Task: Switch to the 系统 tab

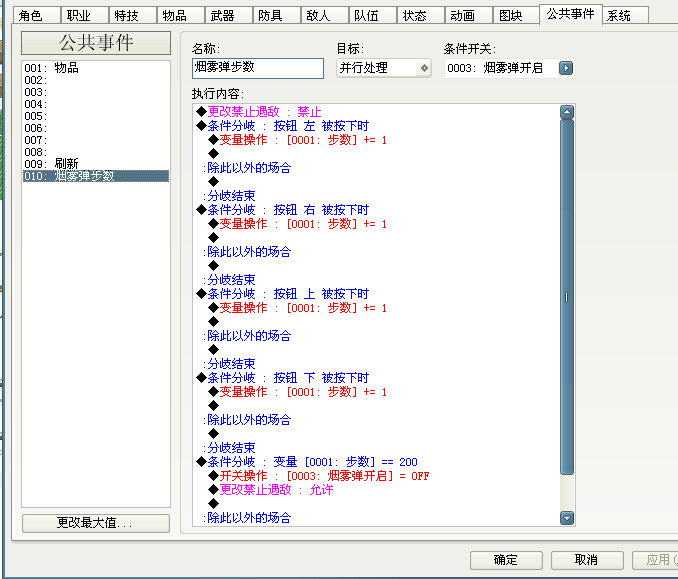Action: click(x=625, y=16)
